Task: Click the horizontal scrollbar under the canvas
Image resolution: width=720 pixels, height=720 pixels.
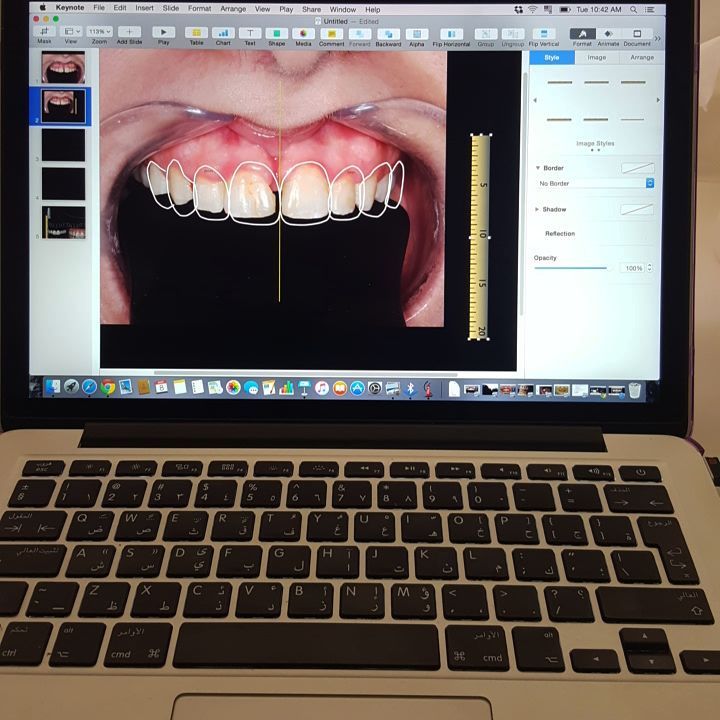Action: pos(305,372)
